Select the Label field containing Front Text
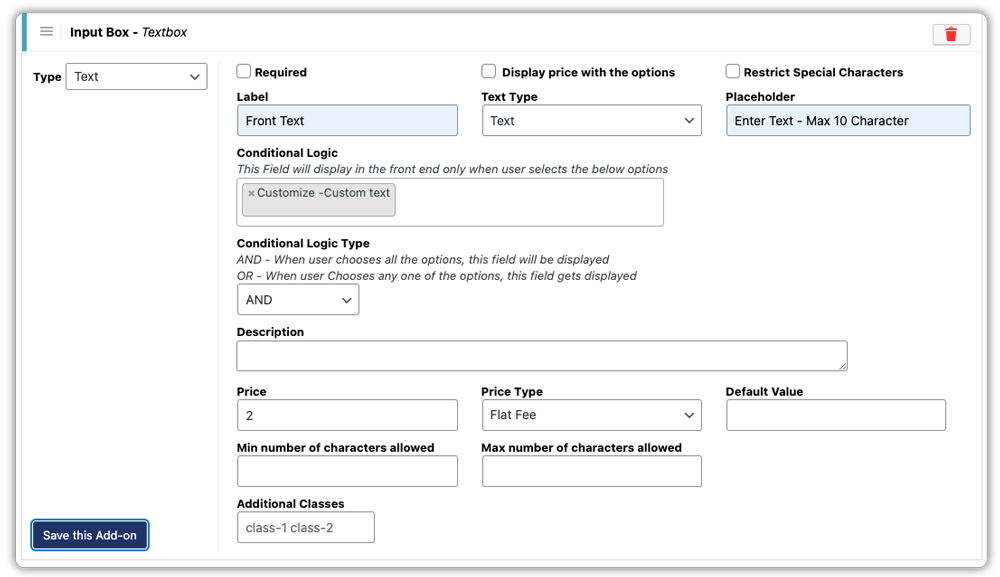This screenshot has width=1000, height=577. click(347, 120)
